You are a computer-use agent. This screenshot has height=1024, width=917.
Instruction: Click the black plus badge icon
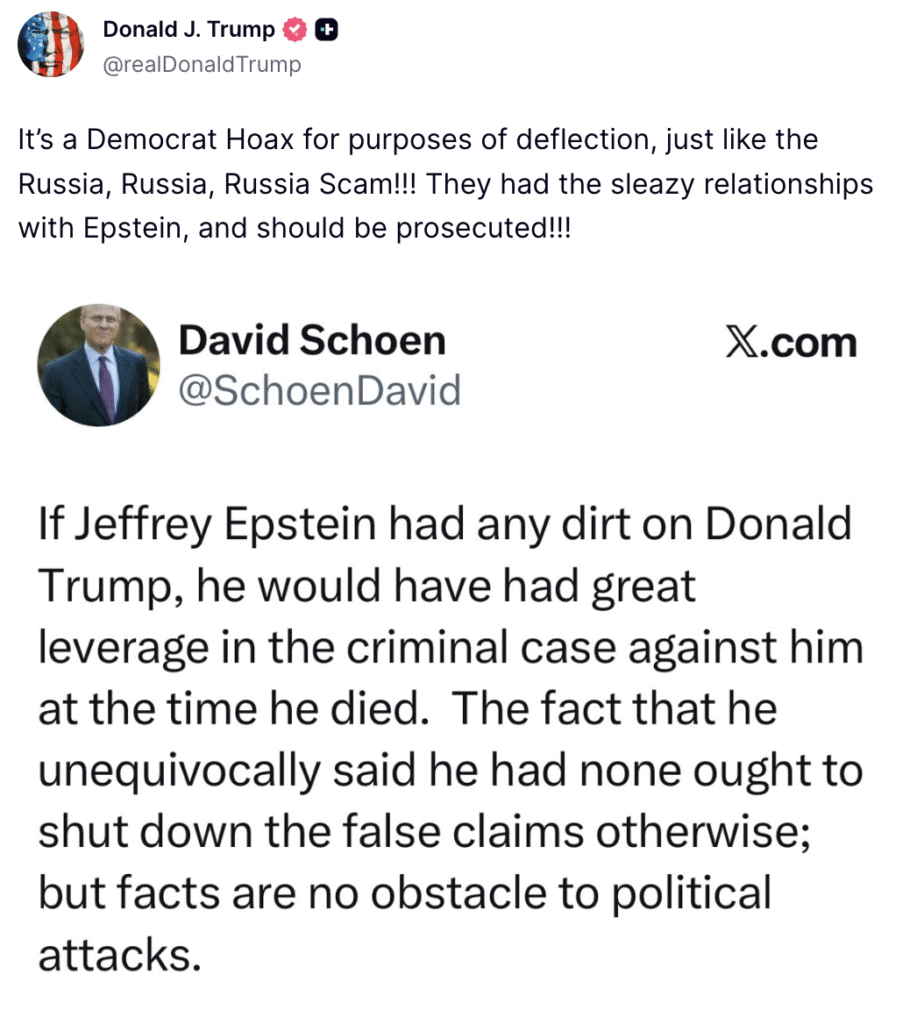[325, 31]
